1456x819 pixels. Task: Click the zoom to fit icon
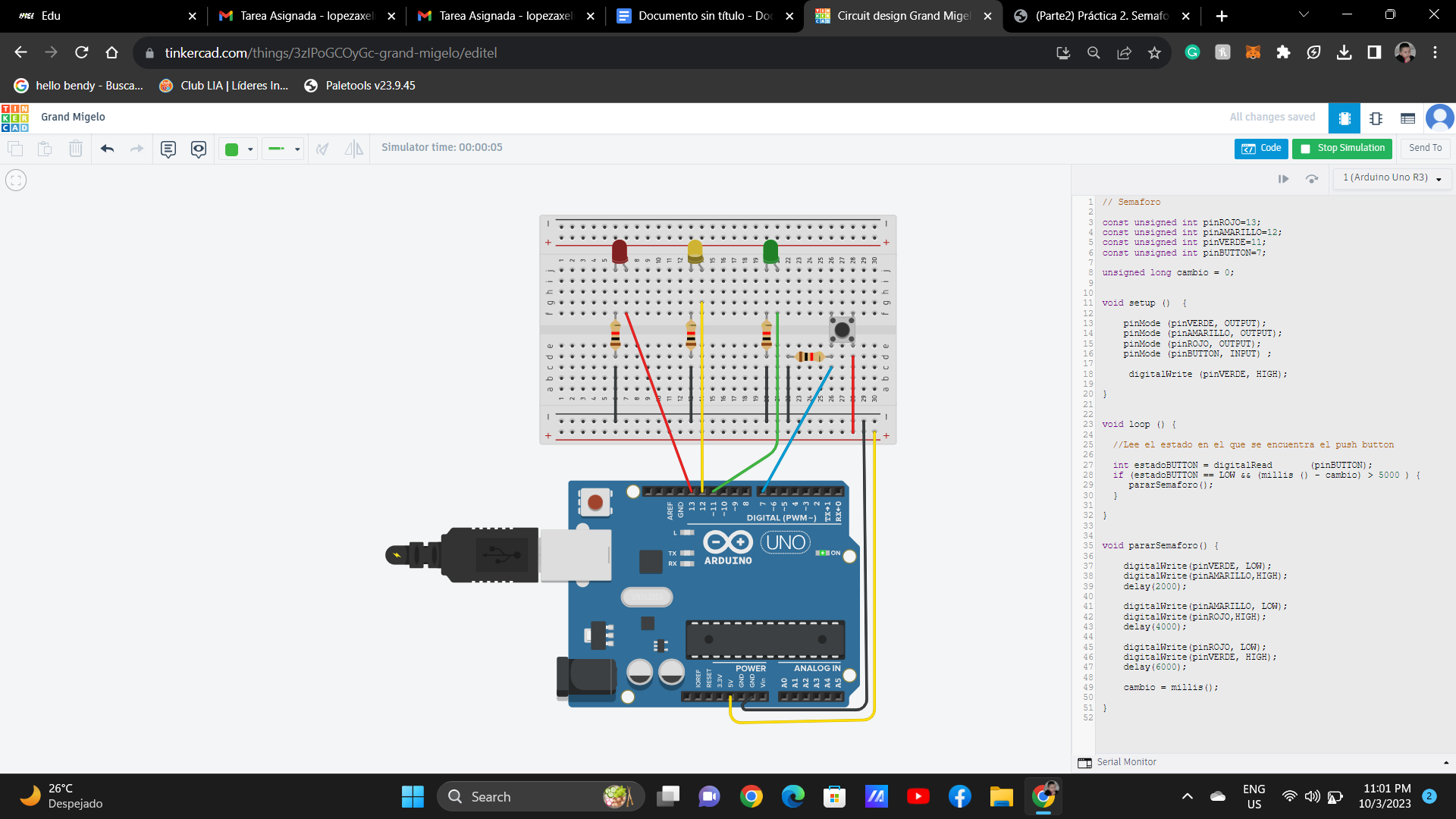pos(16,180)
